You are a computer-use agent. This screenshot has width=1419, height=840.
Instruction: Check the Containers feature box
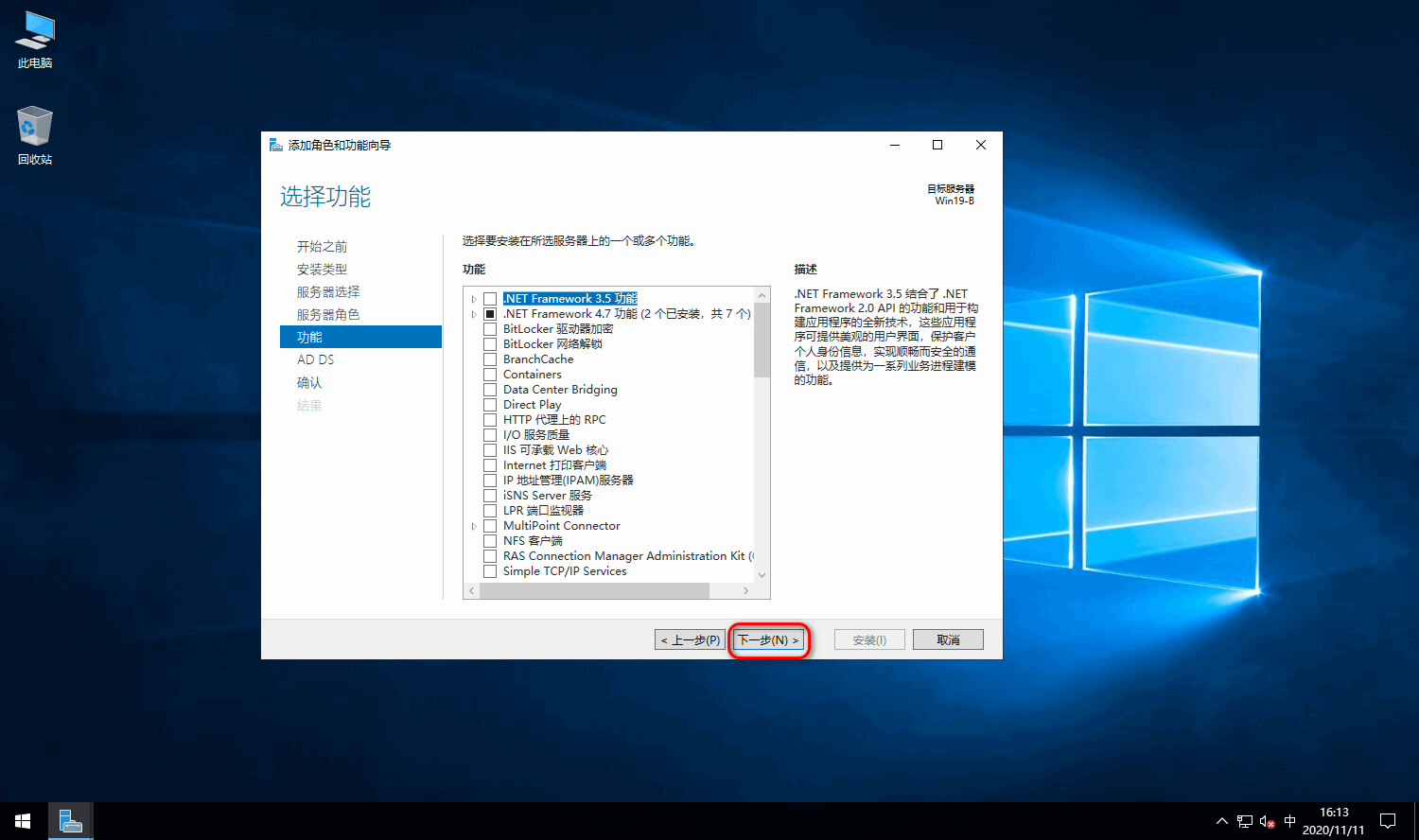click(x=490, y=375)
